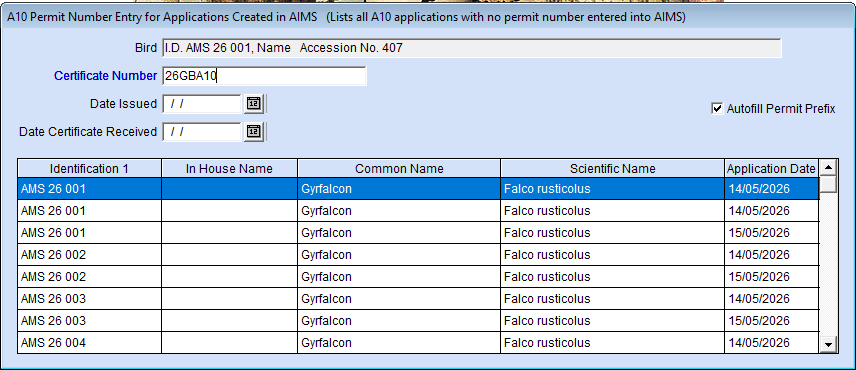This screenshot has width=856, height=370.
Task: Click the Application Date column header
Action: coord(771,169)
